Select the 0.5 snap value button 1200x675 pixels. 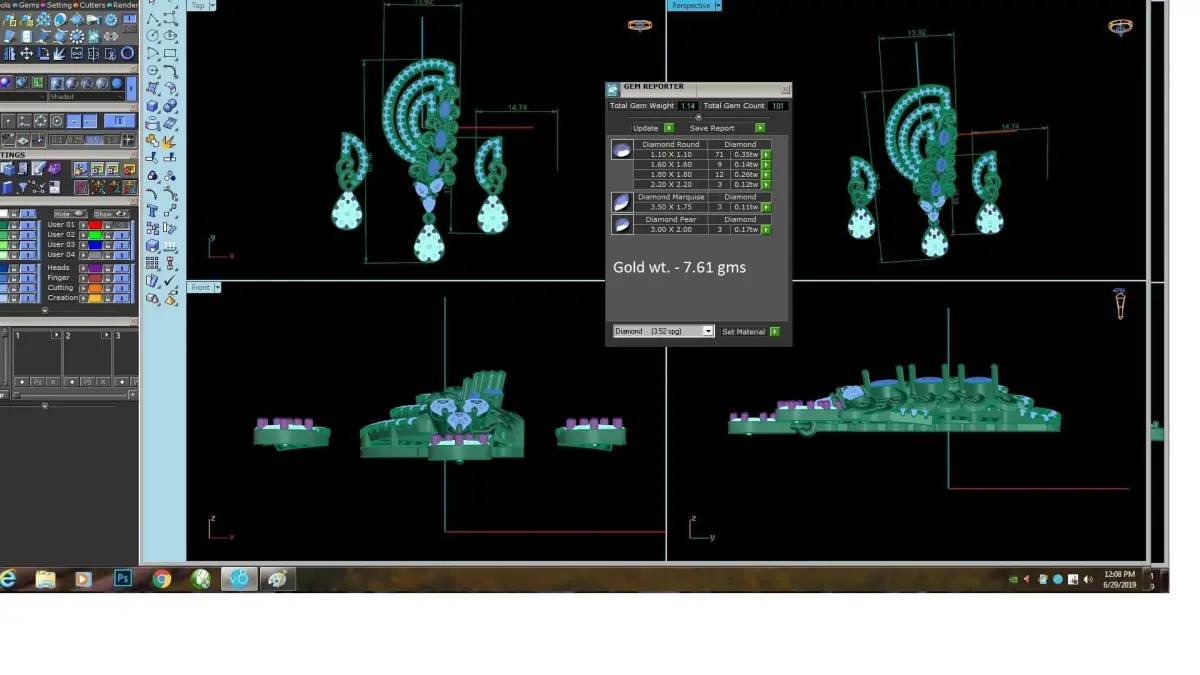click(93, 140)
